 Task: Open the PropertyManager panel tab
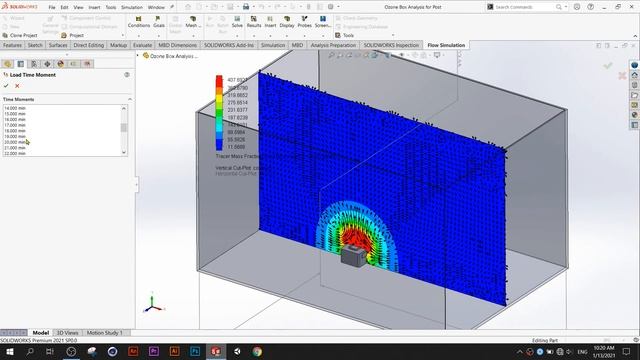click(21, 64)
